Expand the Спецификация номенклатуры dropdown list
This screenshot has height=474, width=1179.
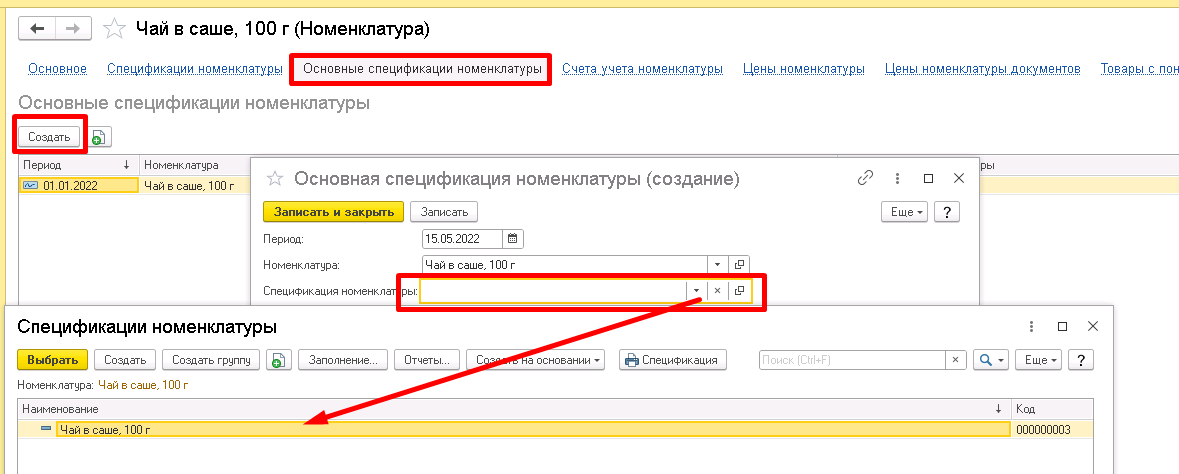696,291
